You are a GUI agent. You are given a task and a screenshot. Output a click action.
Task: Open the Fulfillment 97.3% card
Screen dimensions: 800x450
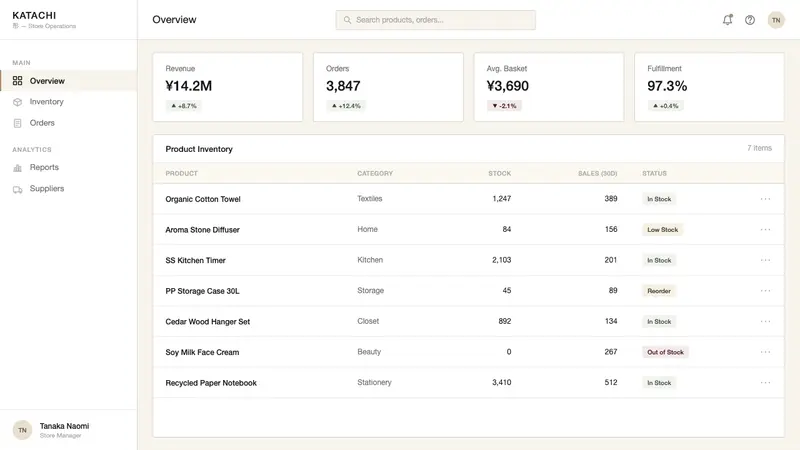point(709,87)
